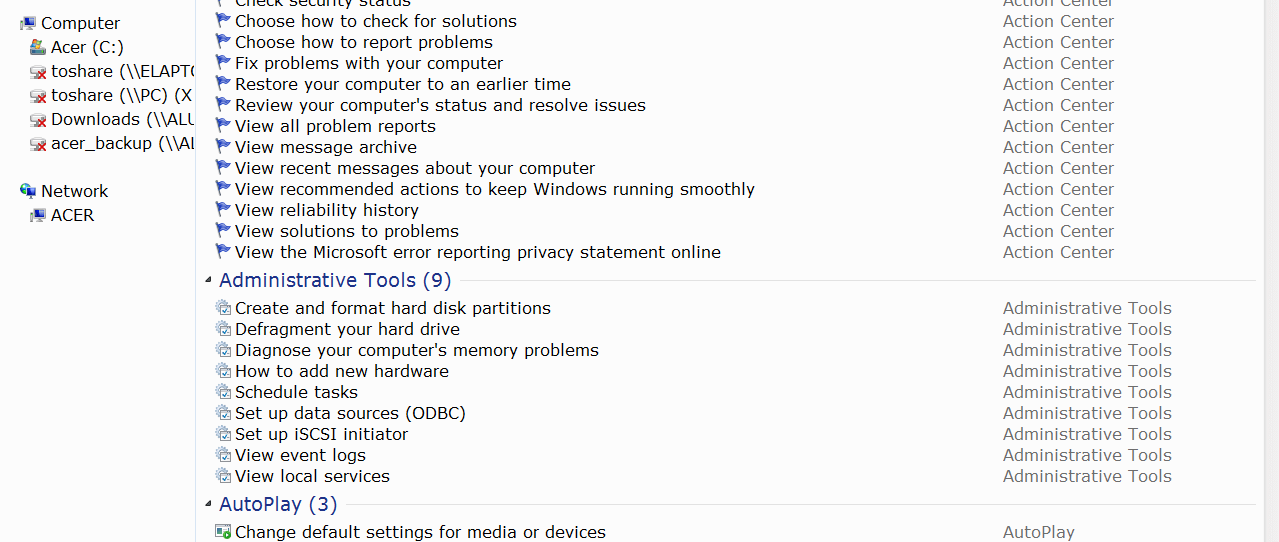The height and width of the screenshot is (542, 1279).
Task: Click the ACER network computer icon
Action: [38, 215]
